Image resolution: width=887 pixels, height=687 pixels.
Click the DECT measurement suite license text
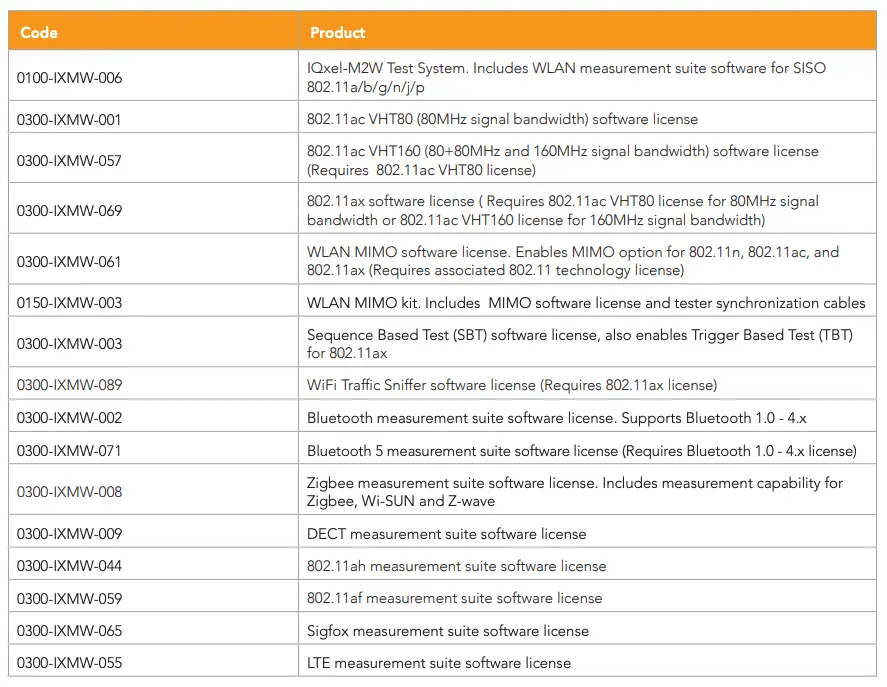coord(446,534)
